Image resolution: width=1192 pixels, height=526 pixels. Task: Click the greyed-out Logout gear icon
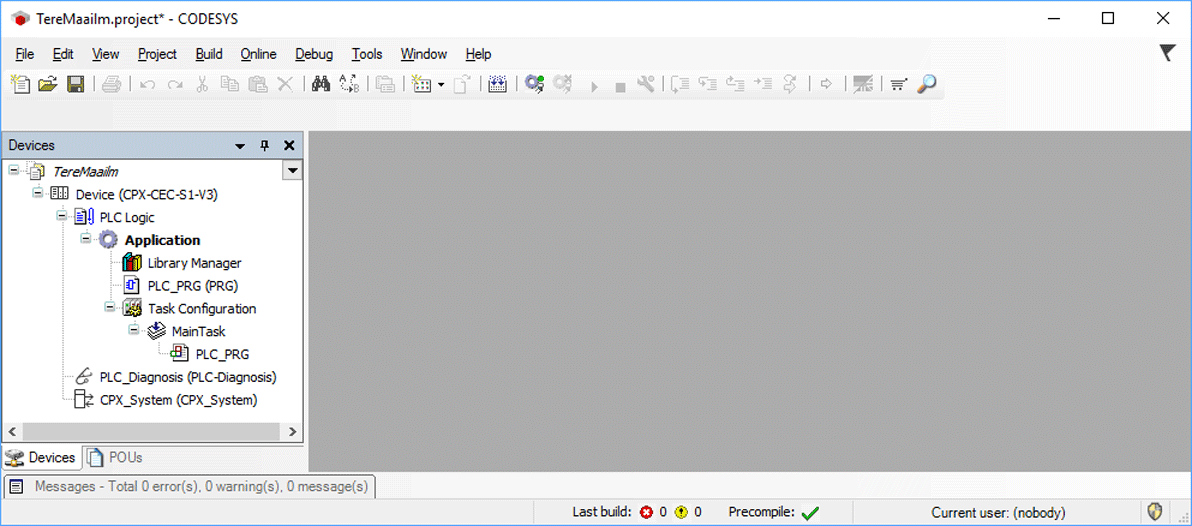click(x=562, y=84)
